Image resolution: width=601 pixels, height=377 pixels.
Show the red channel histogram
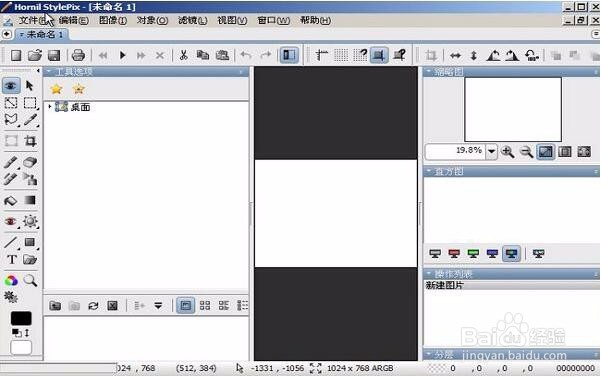(x=454, y=254)
